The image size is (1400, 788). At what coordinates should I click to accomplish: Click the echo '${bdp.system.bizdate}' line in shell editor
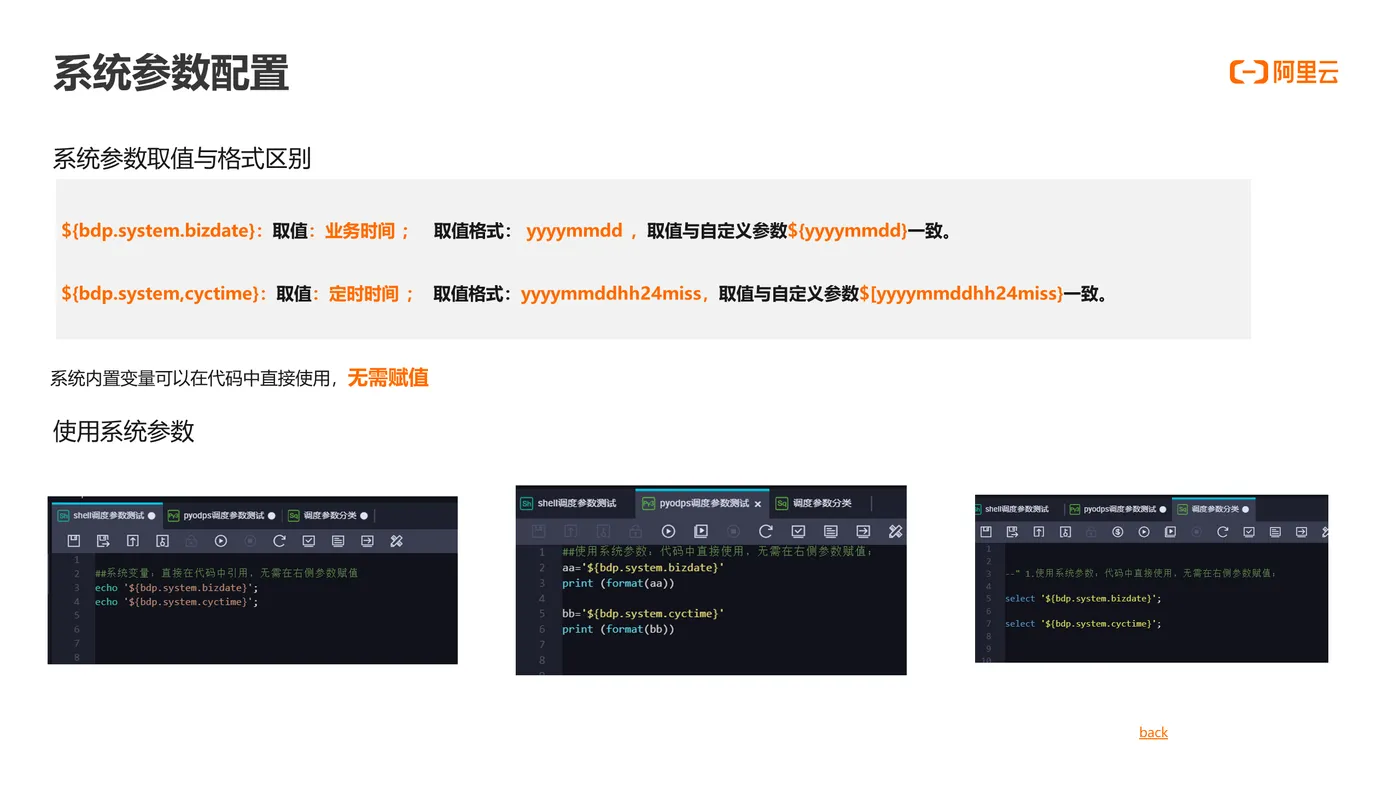click(177, 588)
